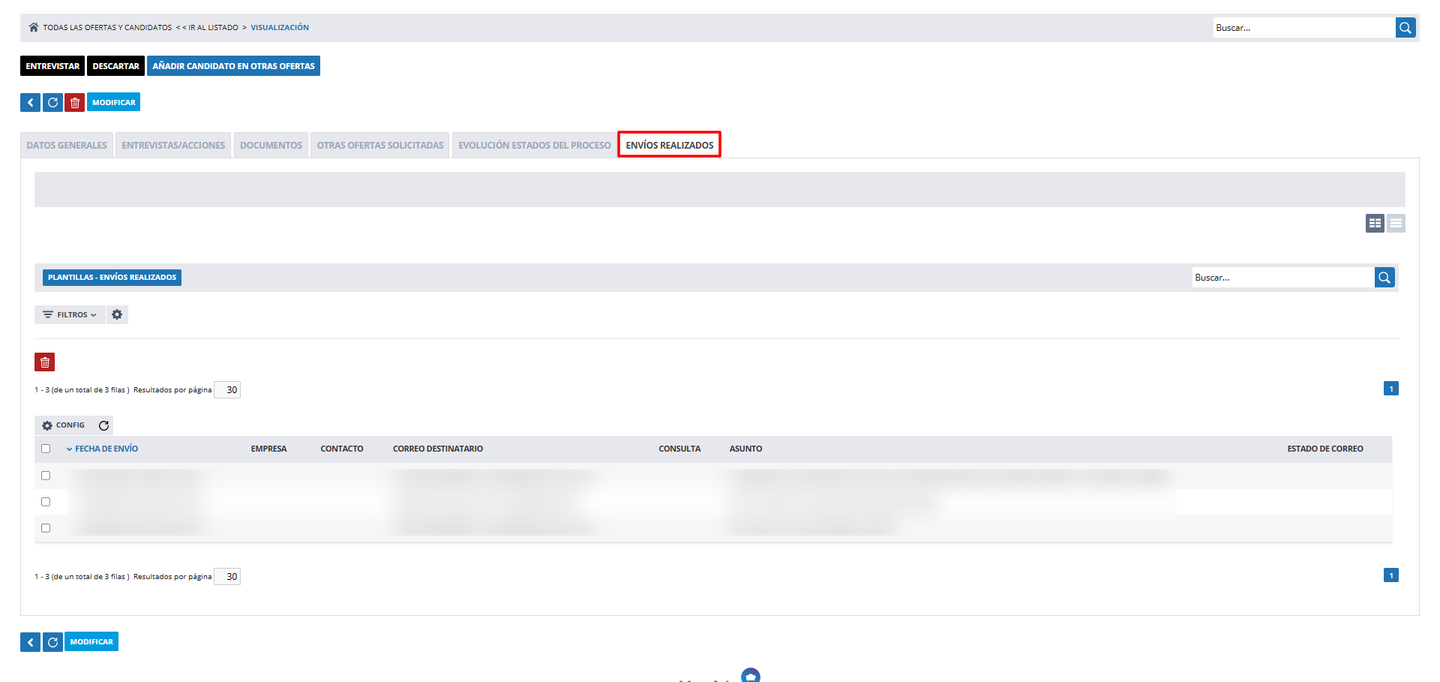Click the refresh icon below the table
The image size is (1440, 682).
click(53, 642)
